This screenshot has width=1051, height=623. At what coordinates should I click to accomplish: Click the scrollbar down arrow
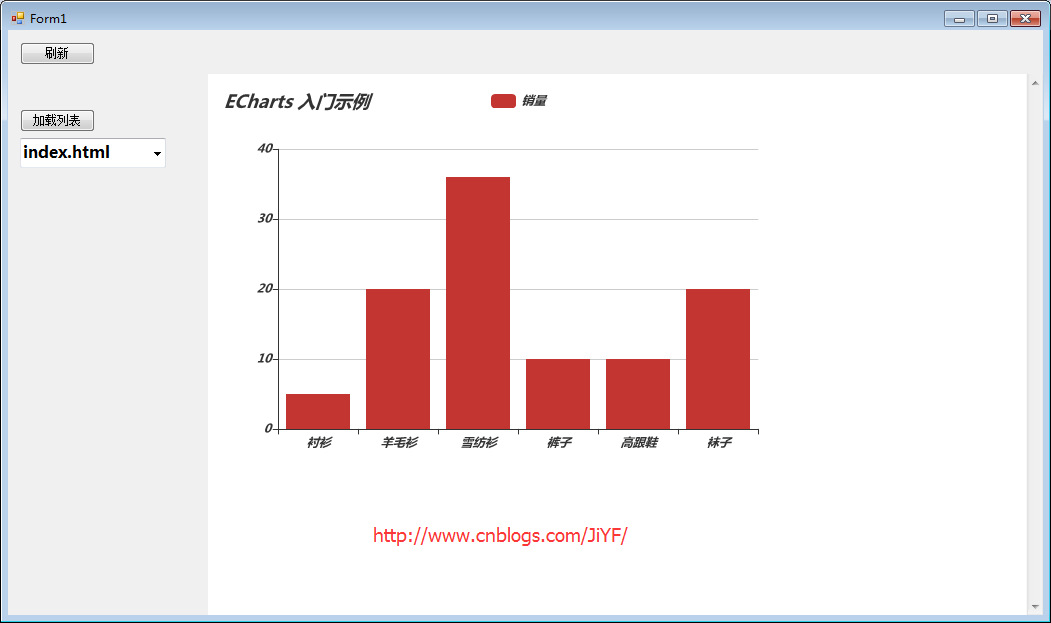pos(1035,607)
